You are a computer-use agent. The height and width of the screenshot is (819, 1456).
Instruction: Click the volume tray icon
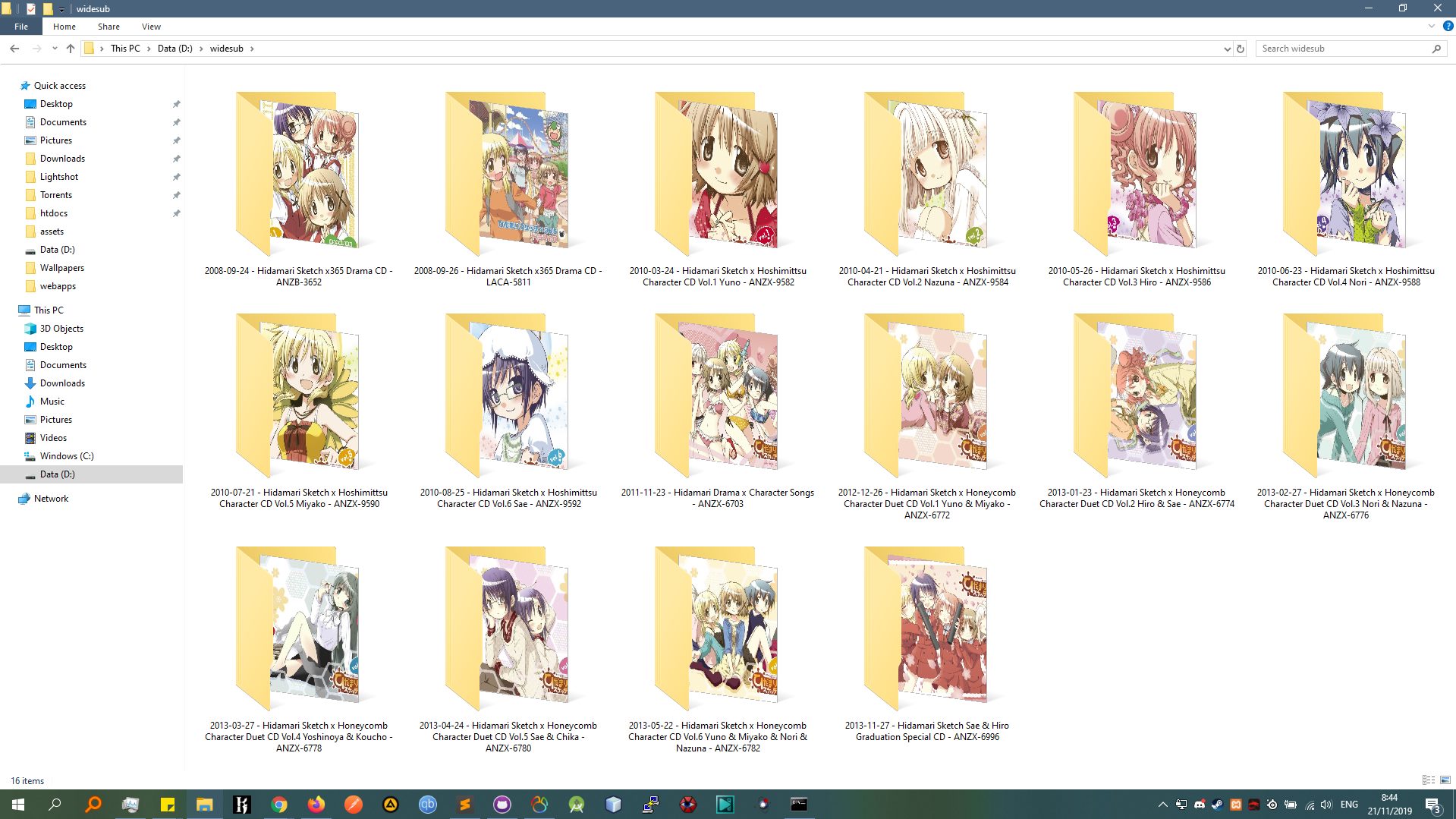click(1326, 805)
